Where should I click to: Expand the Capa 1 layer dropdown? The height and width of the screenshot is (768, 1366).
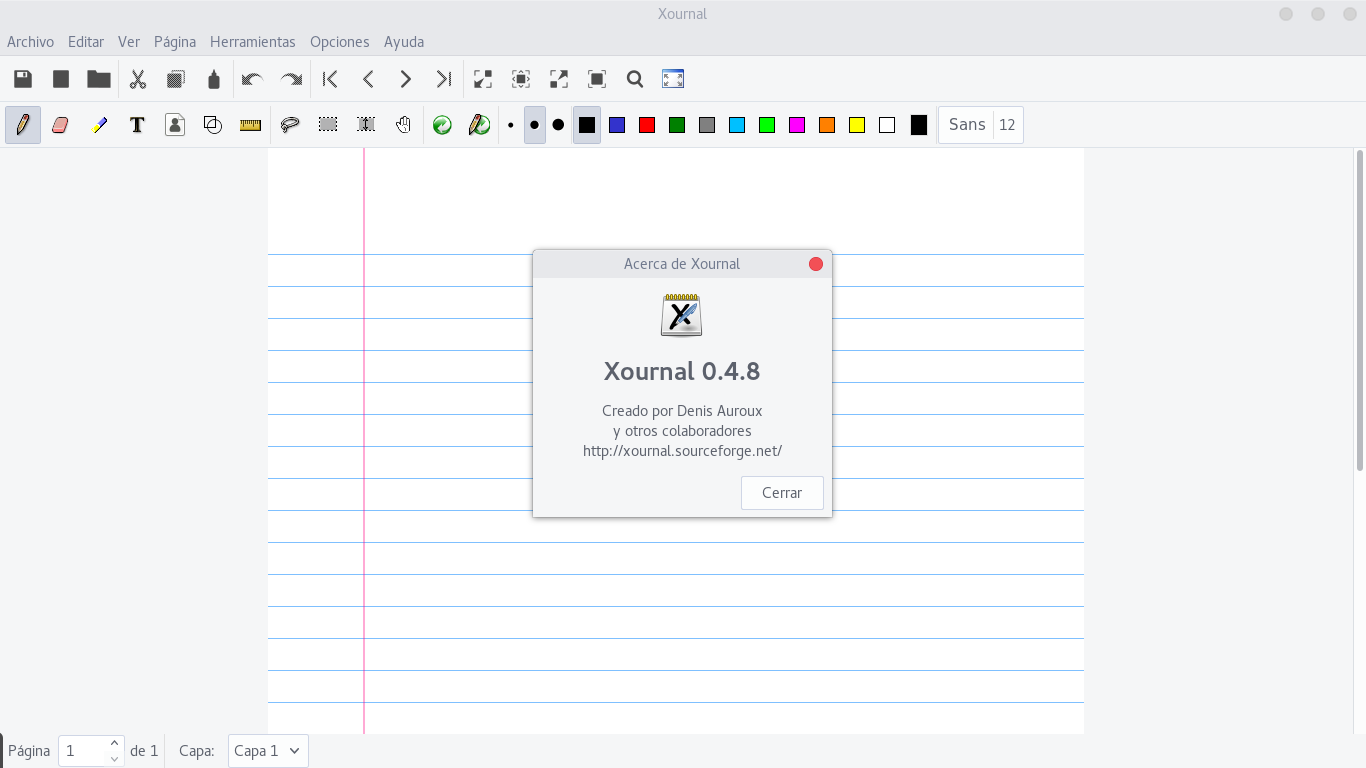(268, 751)
